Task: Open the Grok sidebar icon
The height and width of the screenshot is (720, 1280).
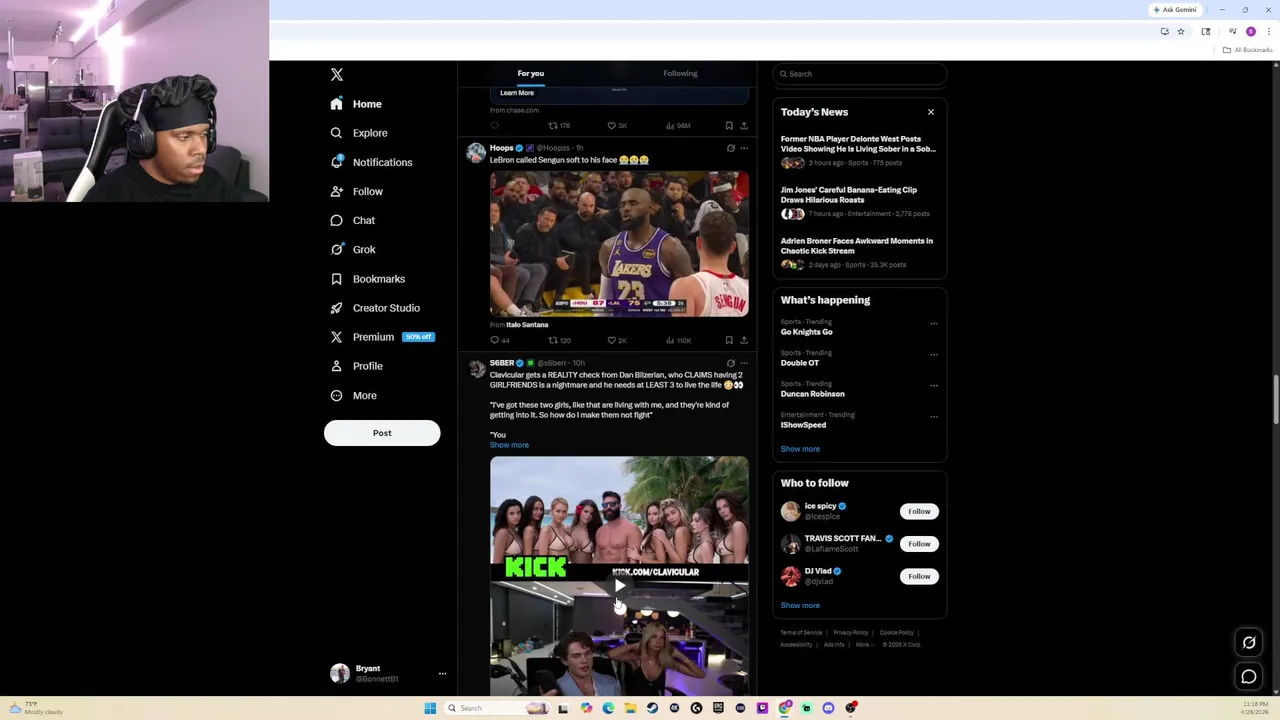Action: pos(337,249)
